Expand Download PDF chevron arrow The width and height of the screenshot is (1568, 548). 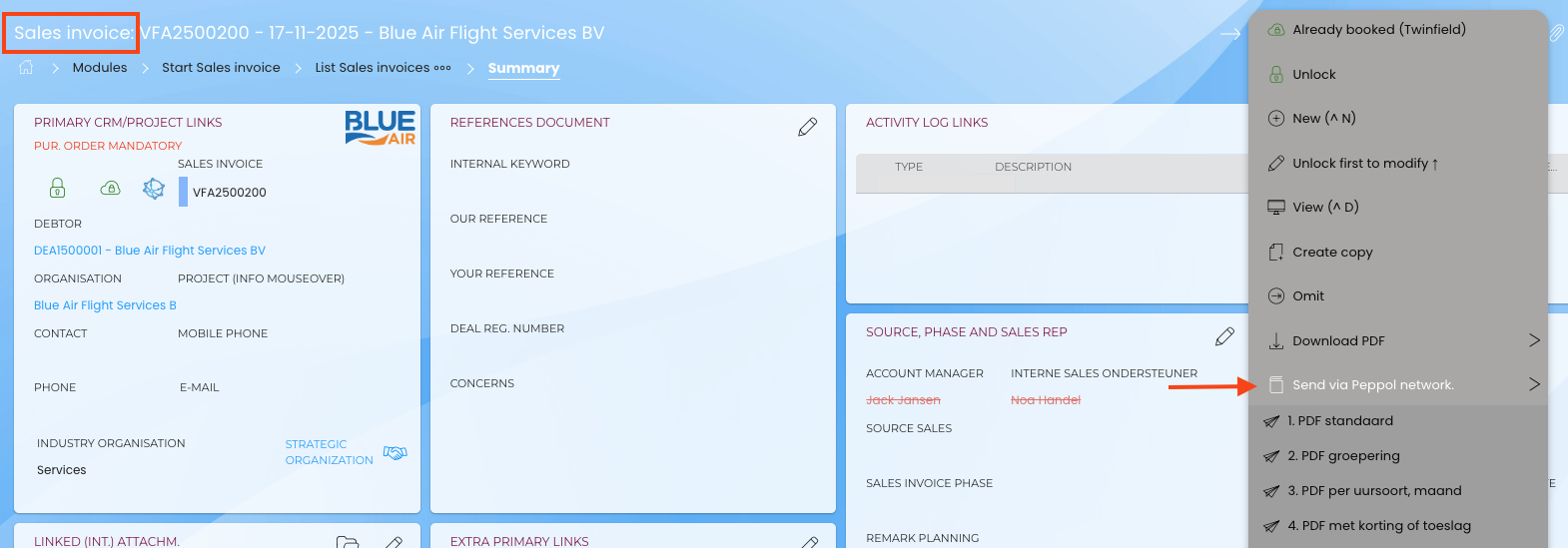tap(1534, 340)
